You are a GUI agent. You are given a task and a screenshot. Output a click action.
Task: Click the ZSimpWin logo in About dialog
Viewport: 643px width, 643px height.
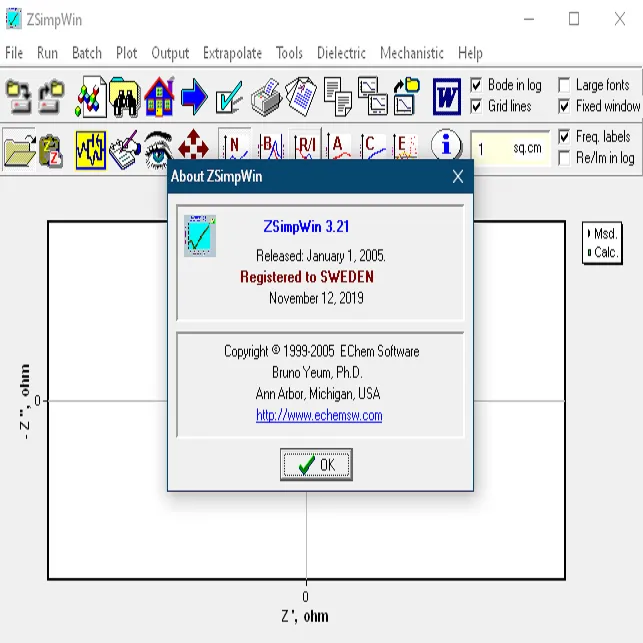(200, 236)
